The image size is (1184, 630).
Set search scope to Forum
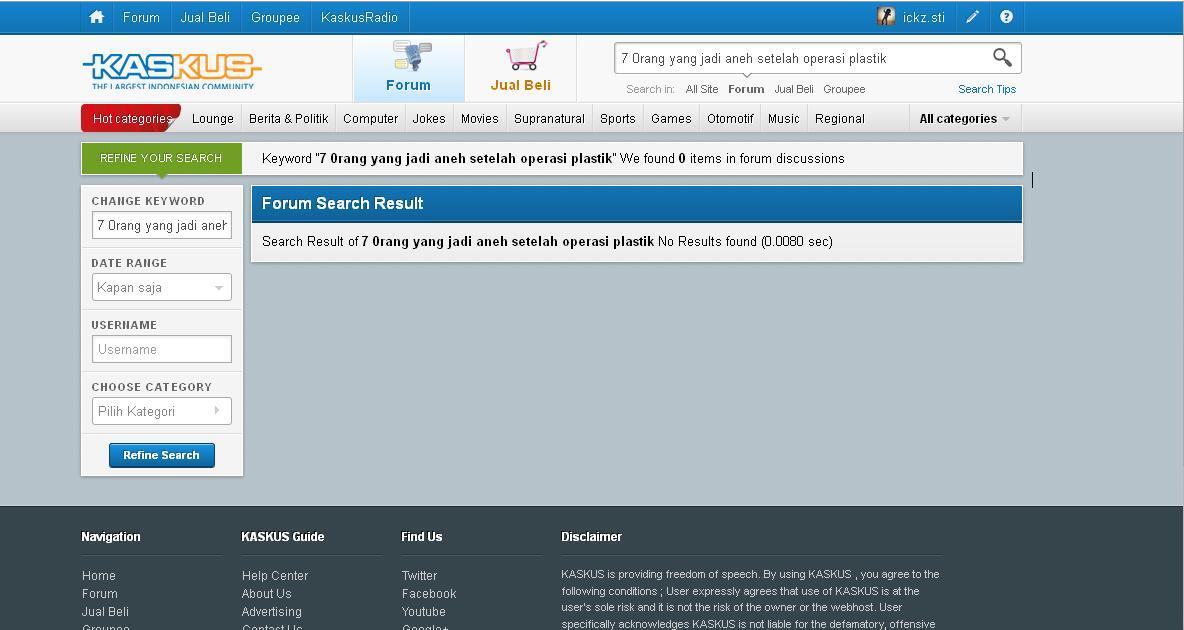pos(746,89)
